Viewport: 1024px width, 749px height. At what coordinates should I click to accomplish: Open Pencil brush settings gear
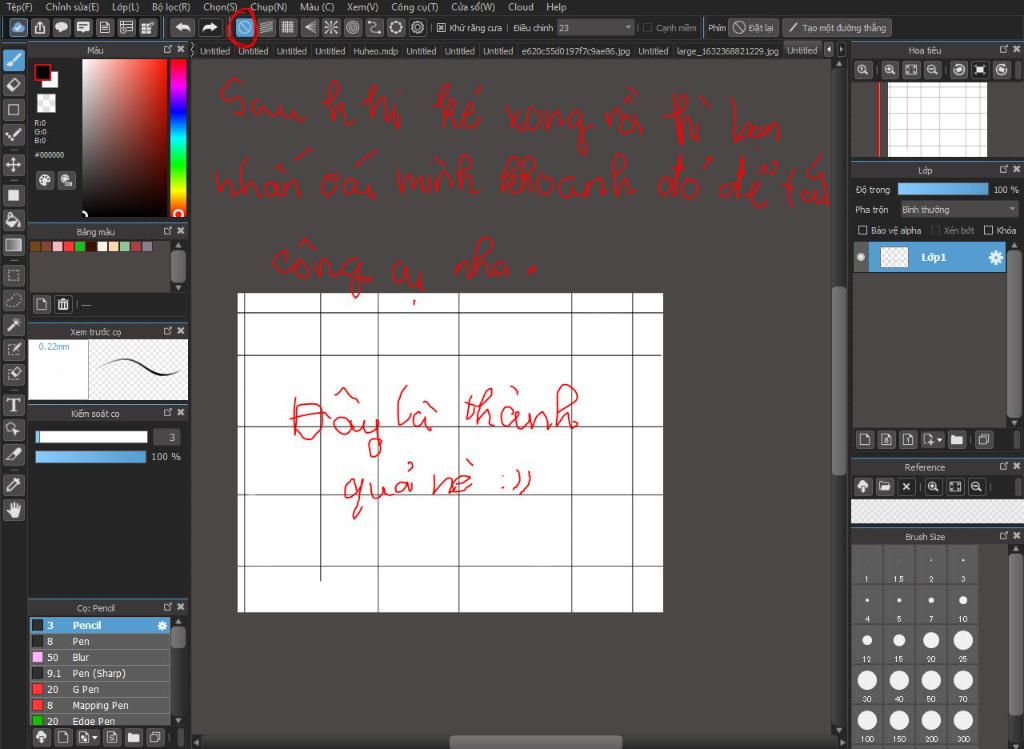162,626
